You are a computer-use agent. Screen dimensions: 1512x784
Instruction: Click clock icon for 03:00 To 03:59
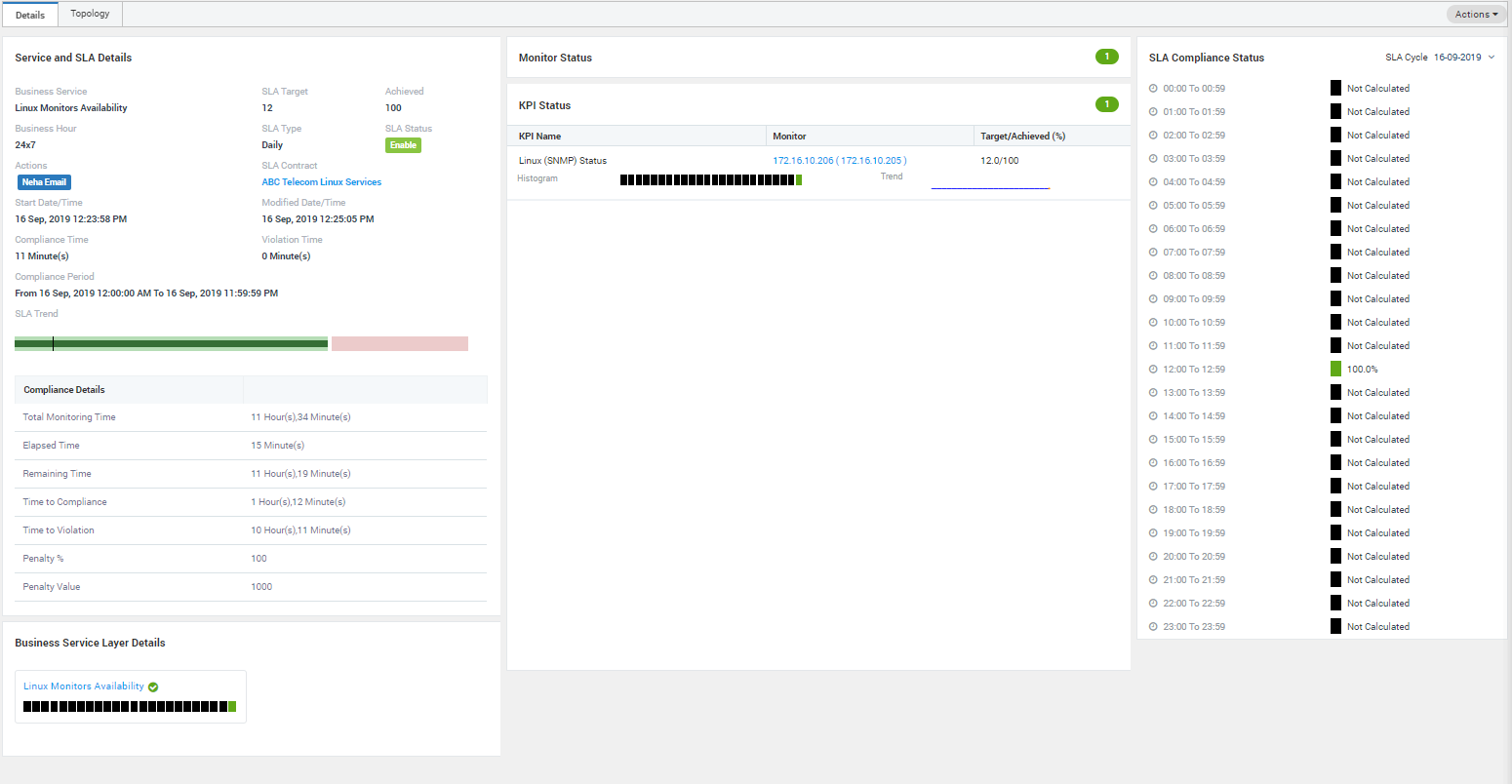tap(1153, 159)
